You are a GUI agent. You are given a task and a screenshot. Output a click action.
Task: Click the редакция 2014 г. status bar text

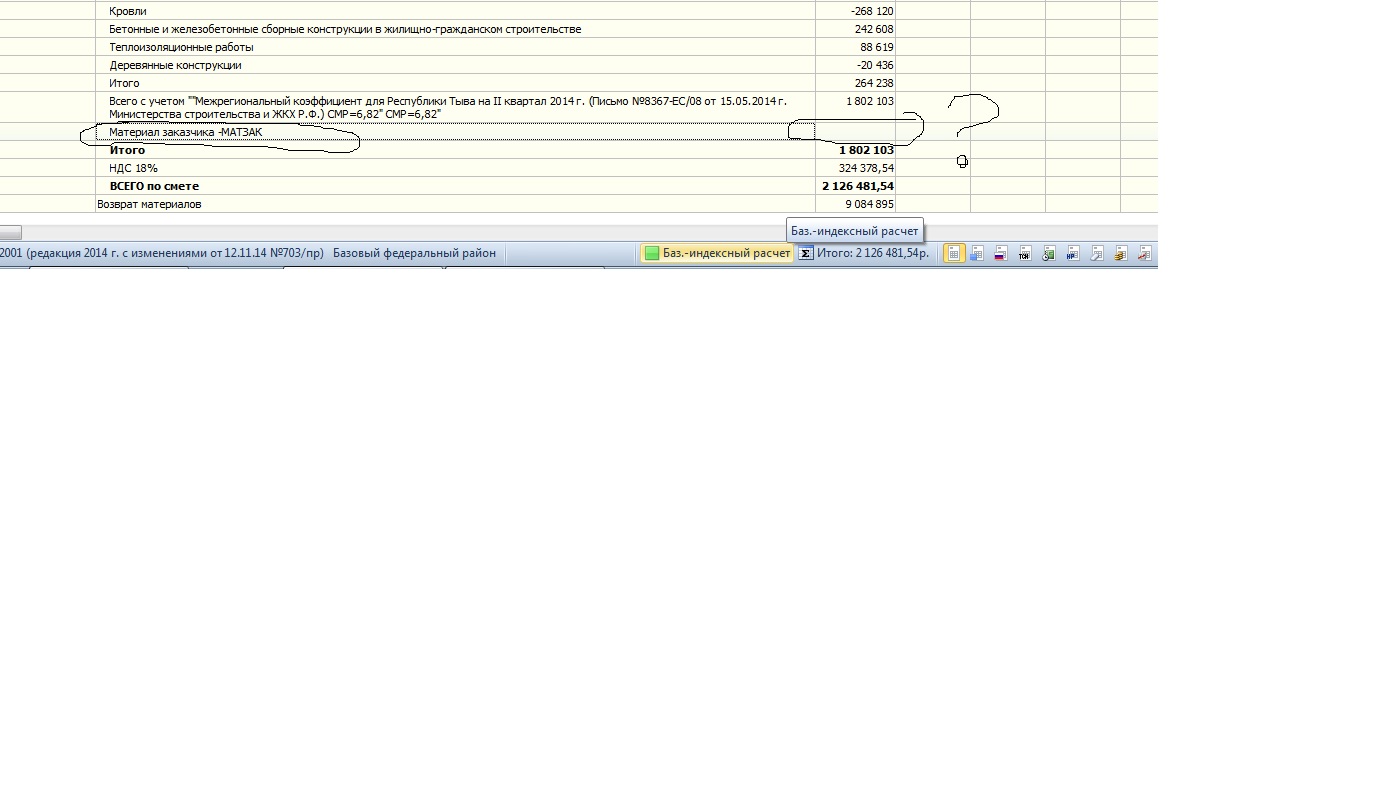[162, 253]
